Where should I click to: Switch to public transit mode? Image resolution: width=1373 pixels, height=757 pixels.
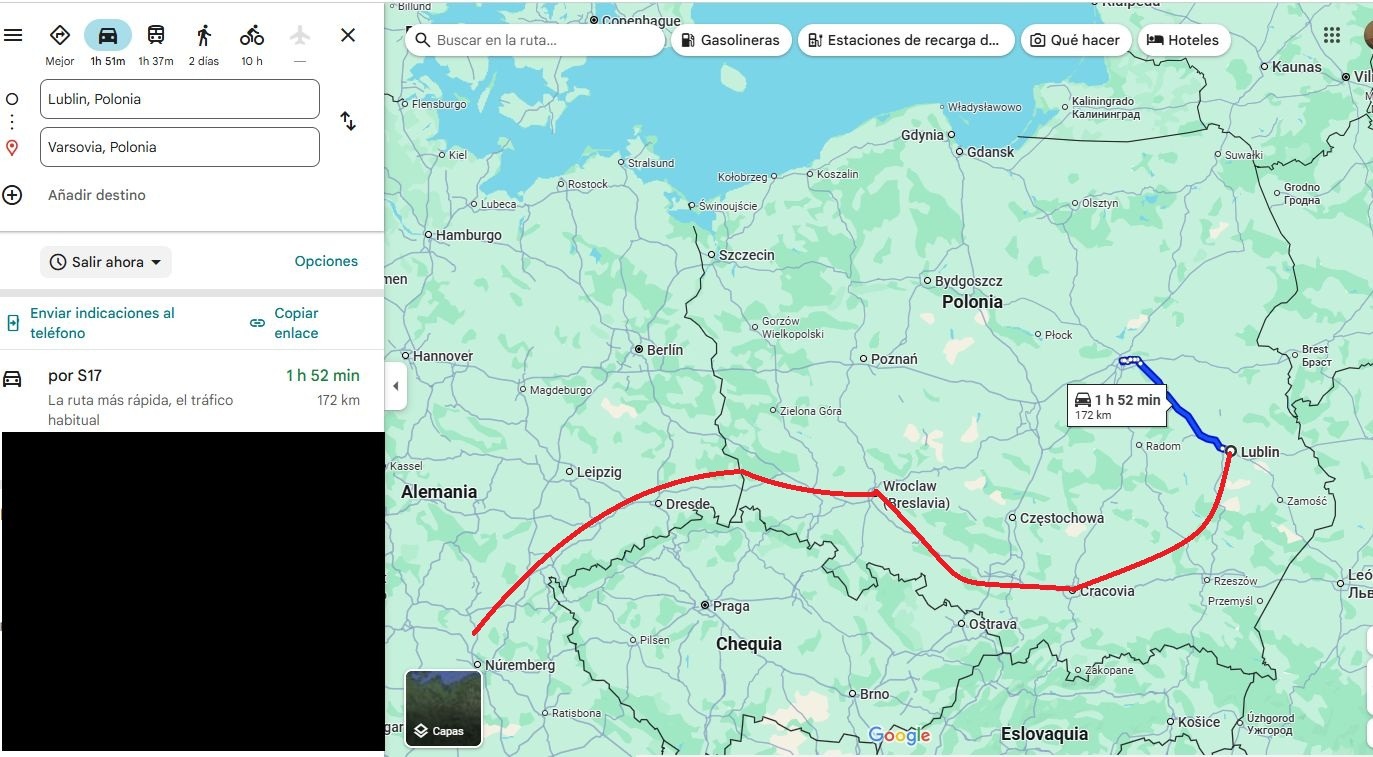click(156, 35)
